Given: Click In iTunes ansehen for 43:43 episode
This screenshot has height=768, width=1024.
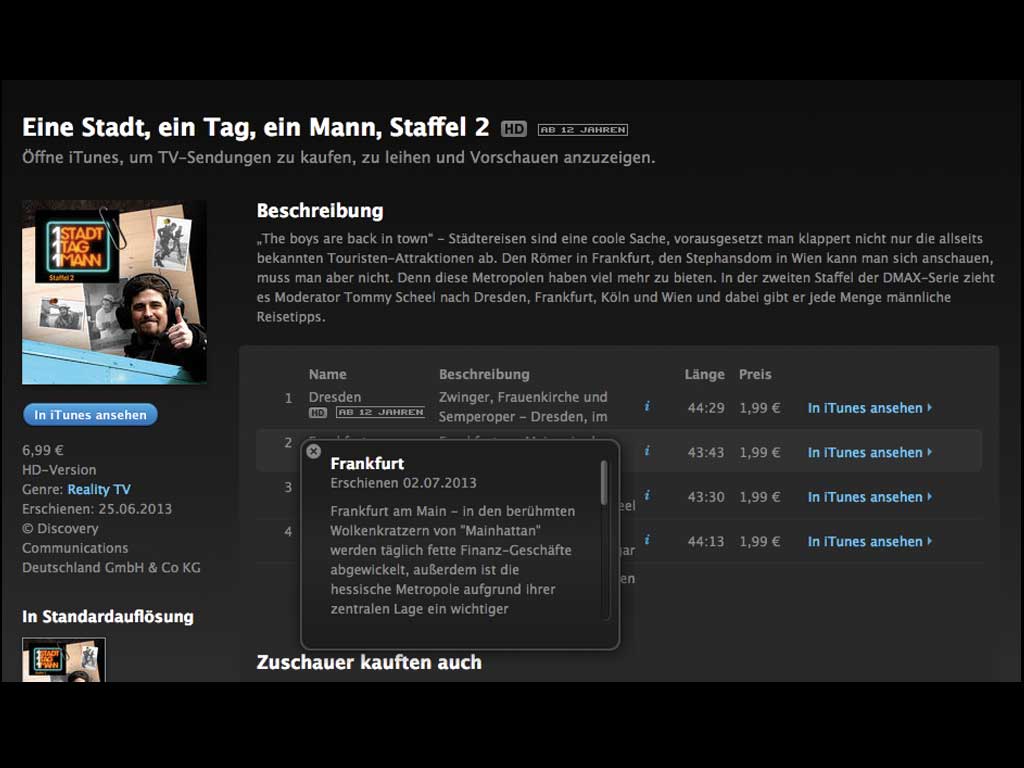Looking at the screenshot, I should (x=868, y=452).
